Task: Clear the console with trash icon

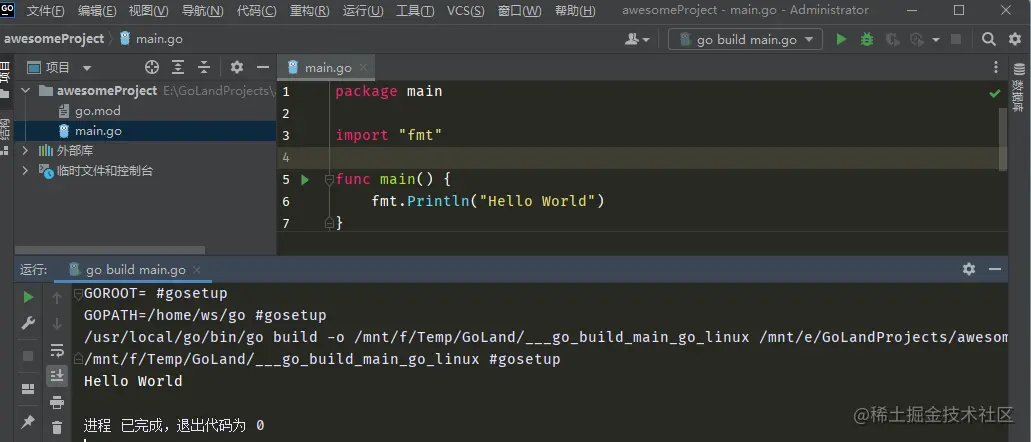Action: coord(57,428)
